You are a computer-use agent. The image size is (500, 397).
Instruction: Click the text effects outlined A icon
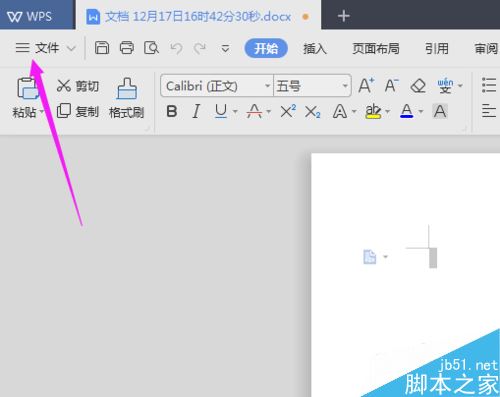pos(340,111)
